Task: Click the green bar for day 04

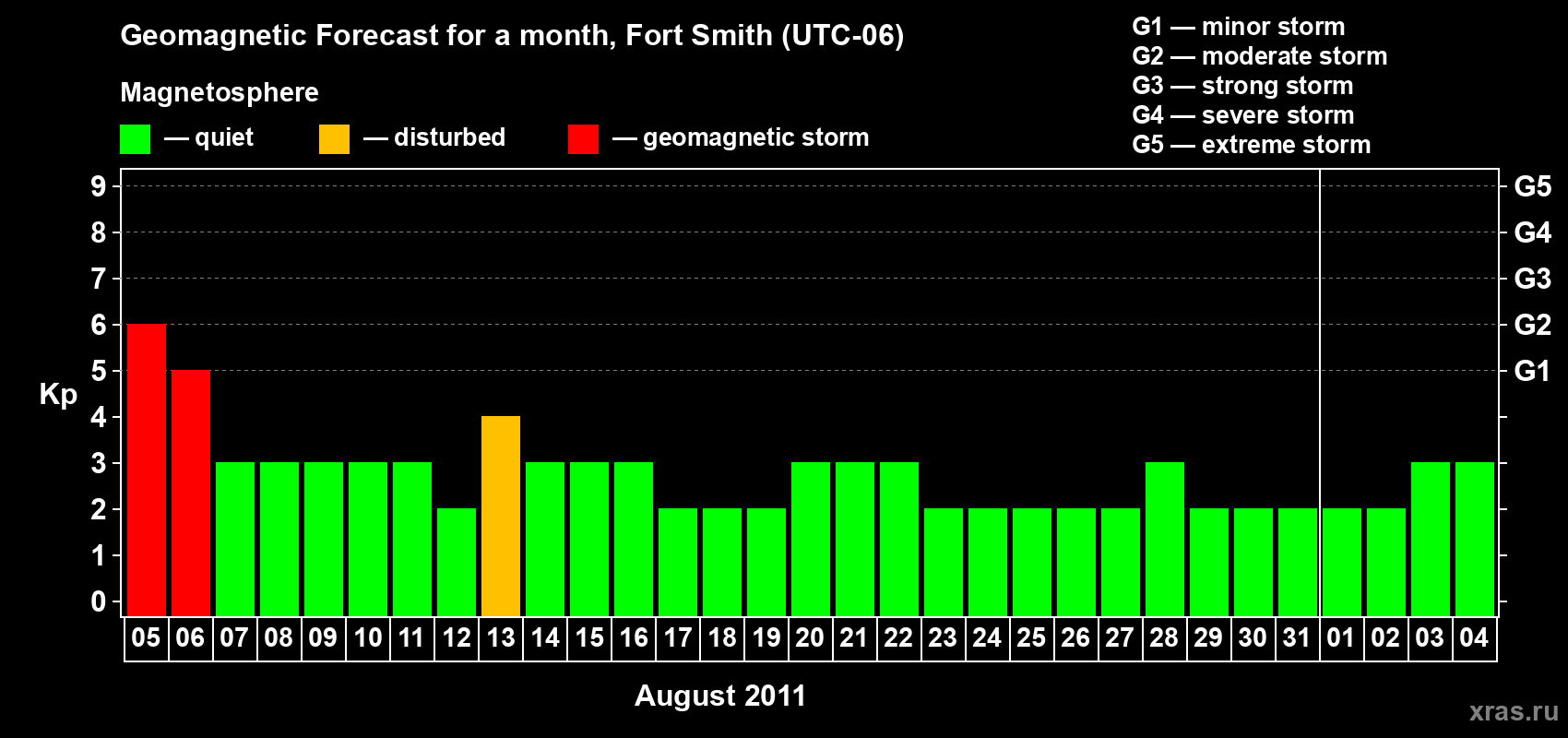Action: [1475, 540]
